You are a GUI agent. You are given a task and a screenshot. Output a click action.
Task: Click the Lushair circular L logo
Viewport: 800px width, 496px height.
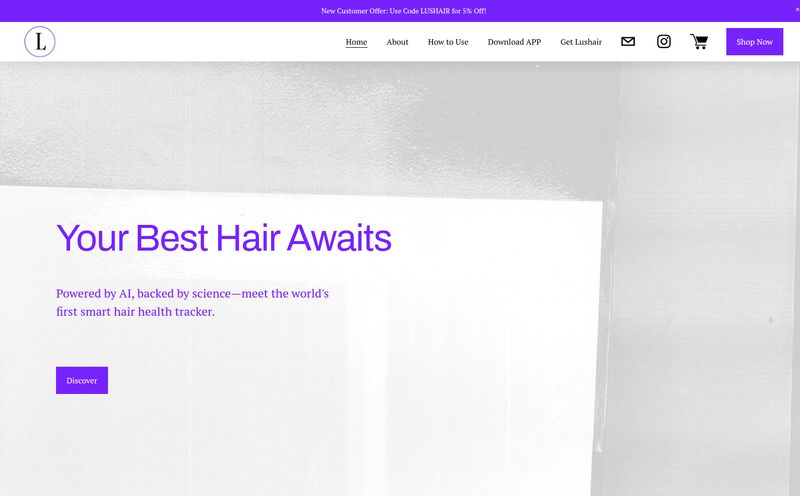[x=40, y=41]
